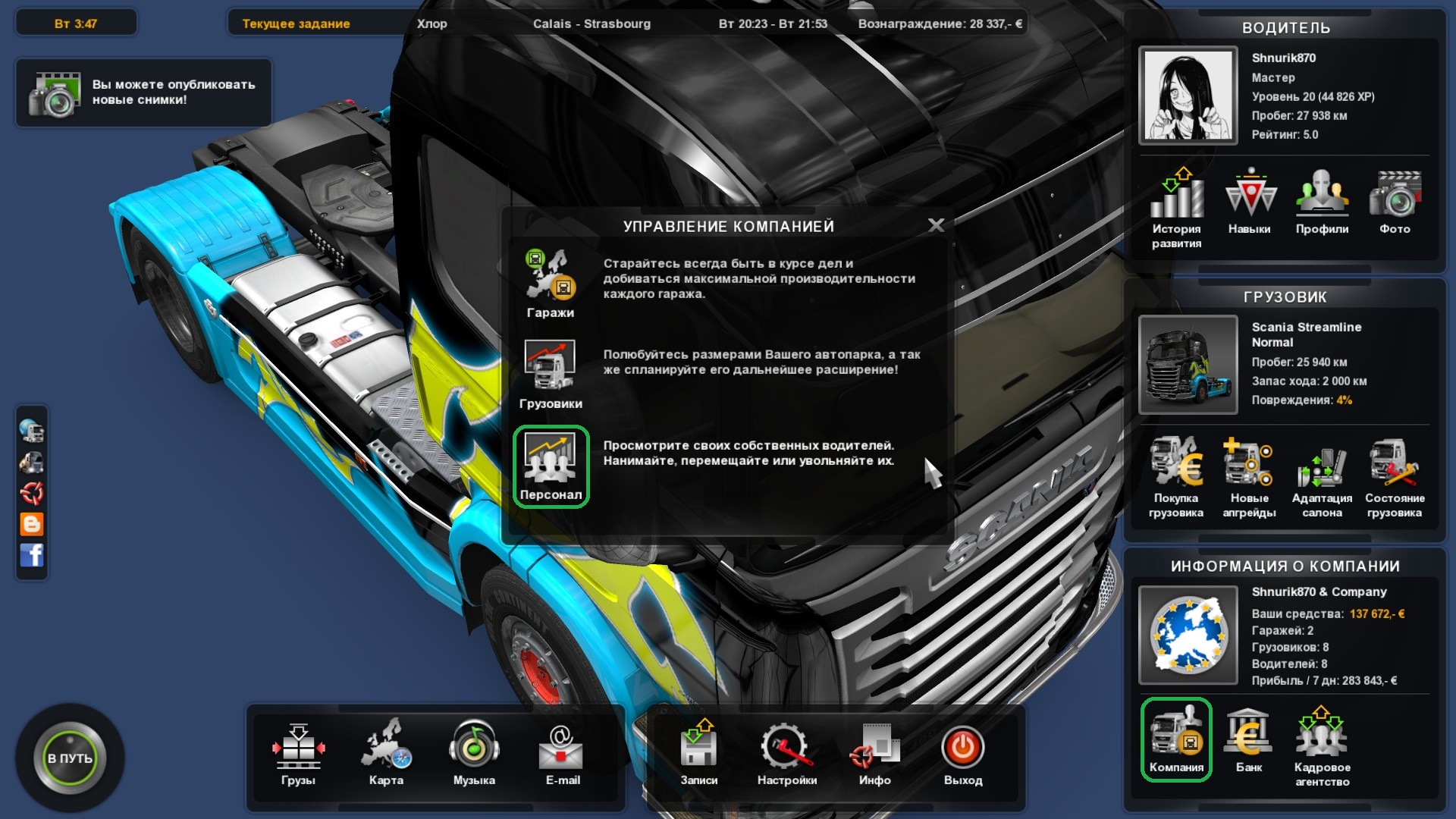Open Навыки skills icon

click(x=1249, y=195)
